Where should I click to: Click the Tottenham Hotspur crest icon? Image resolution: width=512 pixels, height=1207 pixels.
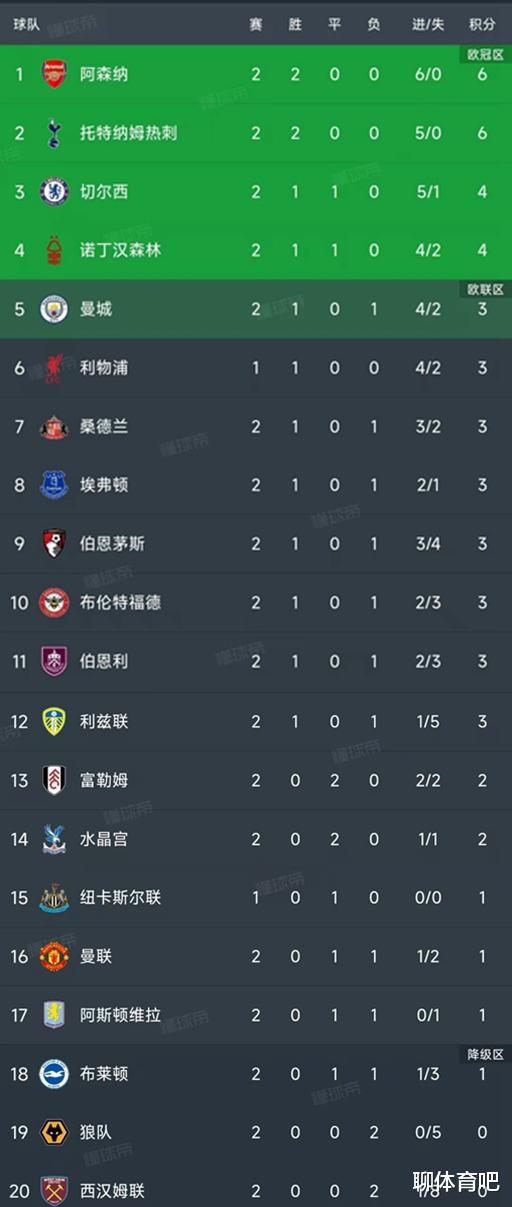[x=54, y=133]
